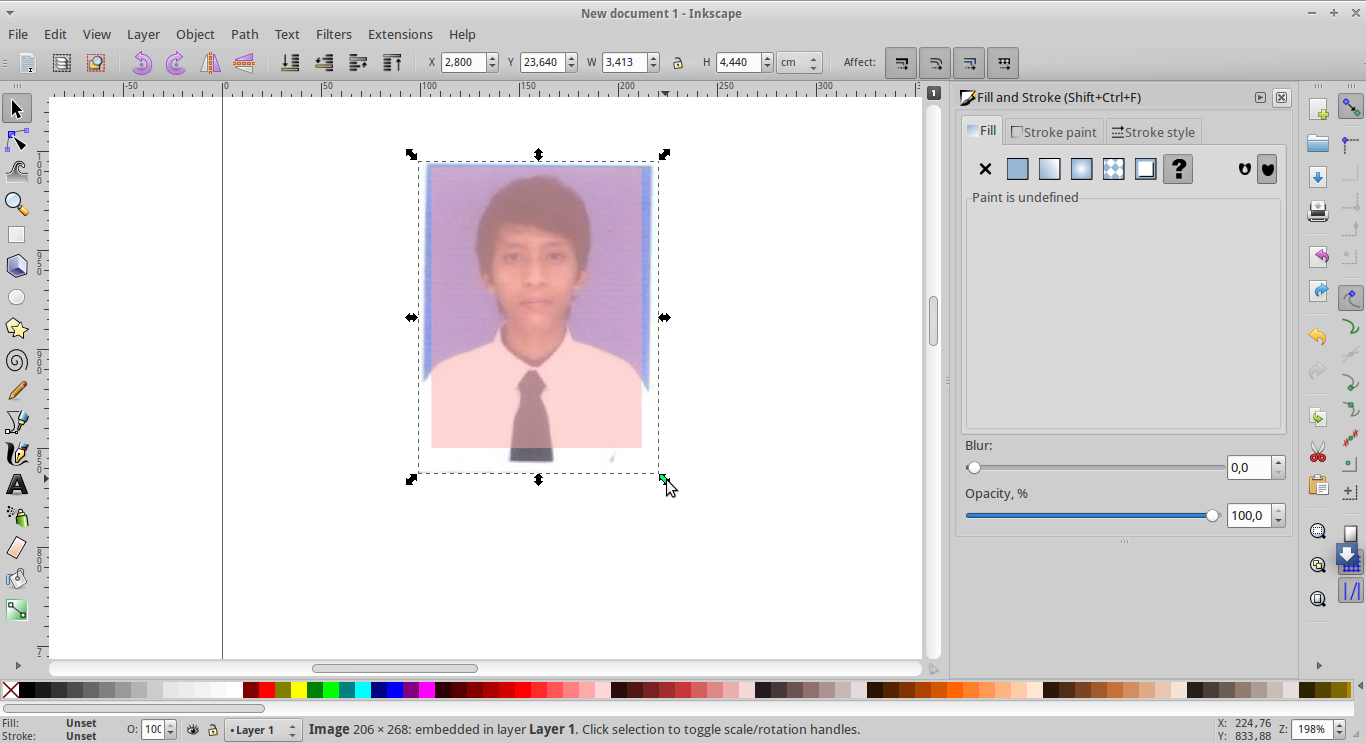Click the Flat color fill button
1366x743 pixels.
tap(1017, 169)
